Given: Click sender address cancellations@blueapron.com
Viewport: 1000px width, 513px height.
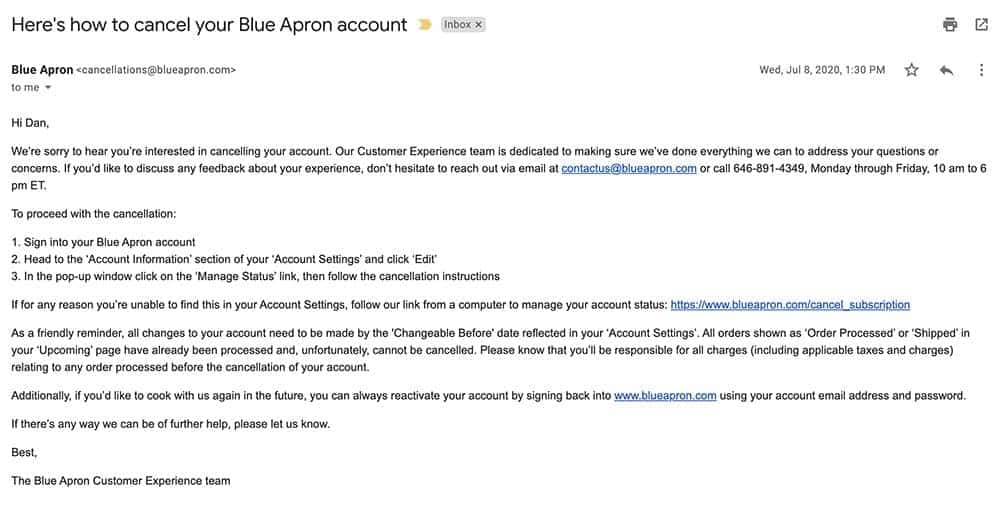Looking at the screenshot, I should click(x=156, y=70).
